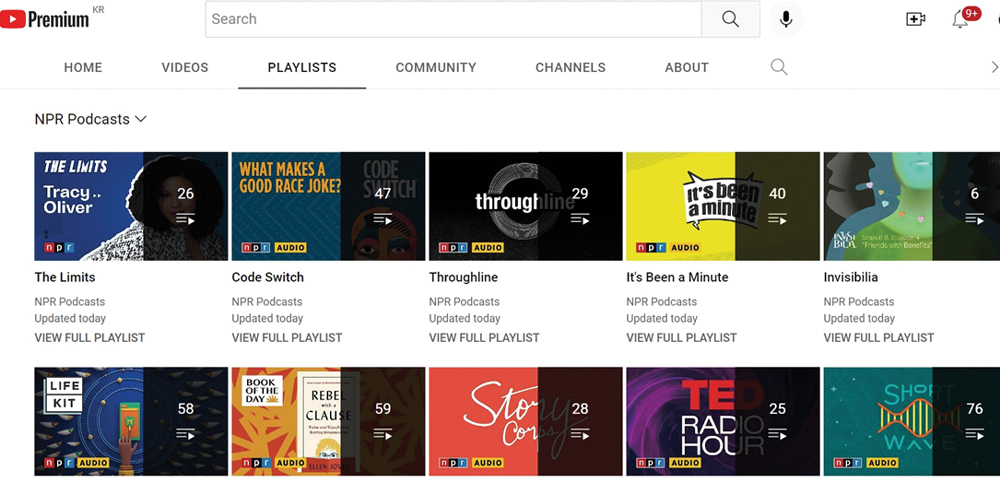The image size is (1000, 480).
Task: Start voice search with microphone icon
Action: [x=786, y=19]
